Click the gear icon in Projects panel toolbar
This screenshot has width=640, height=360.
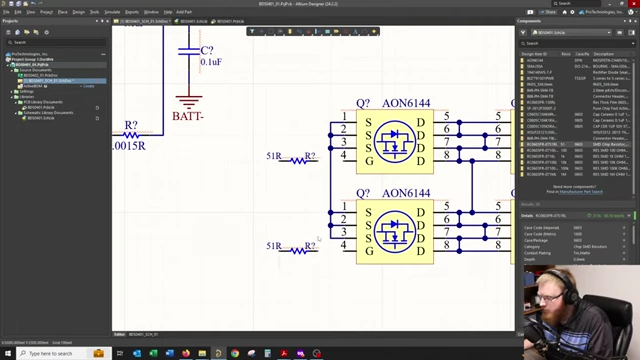click(x=47, y=32)
